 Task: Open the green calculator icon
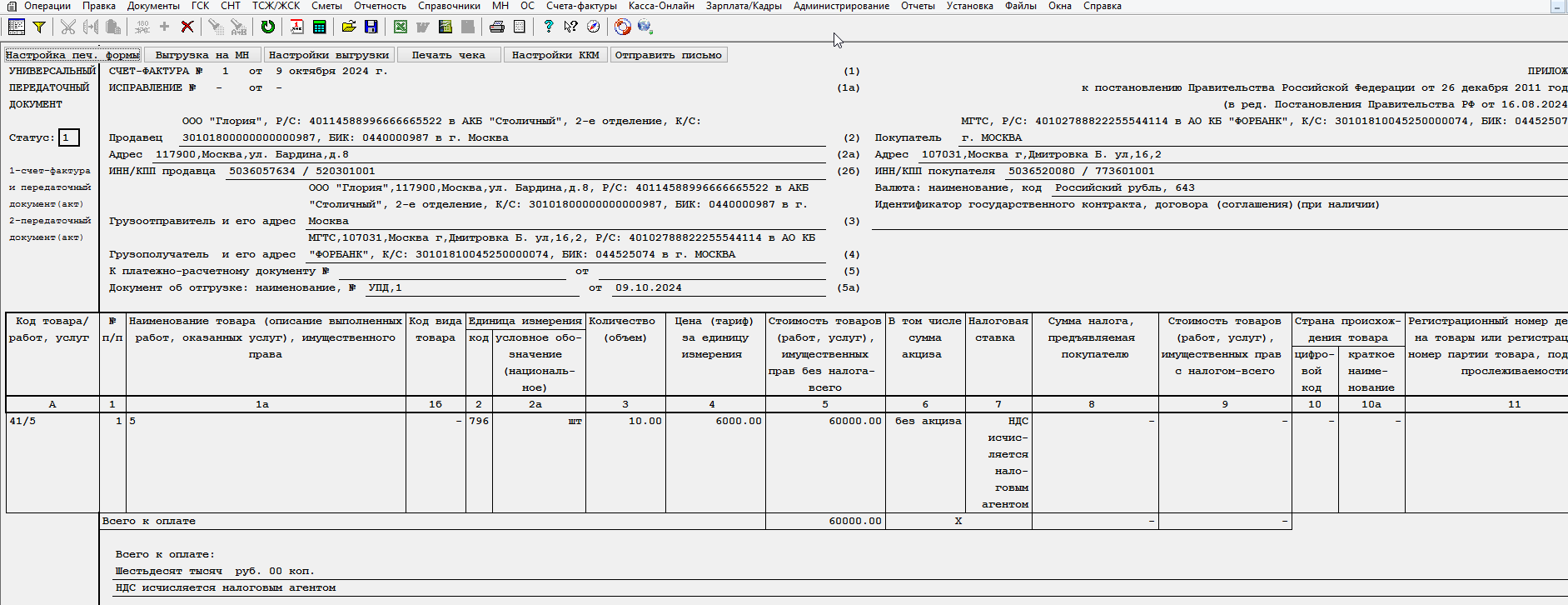click(x=319, y=27)
